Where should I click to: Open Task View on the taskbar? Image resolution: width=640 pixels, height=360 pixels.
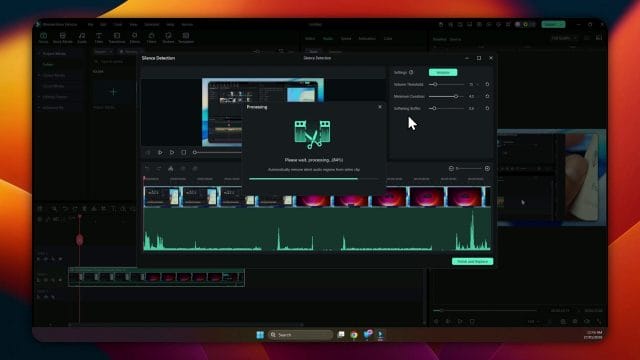341,335
